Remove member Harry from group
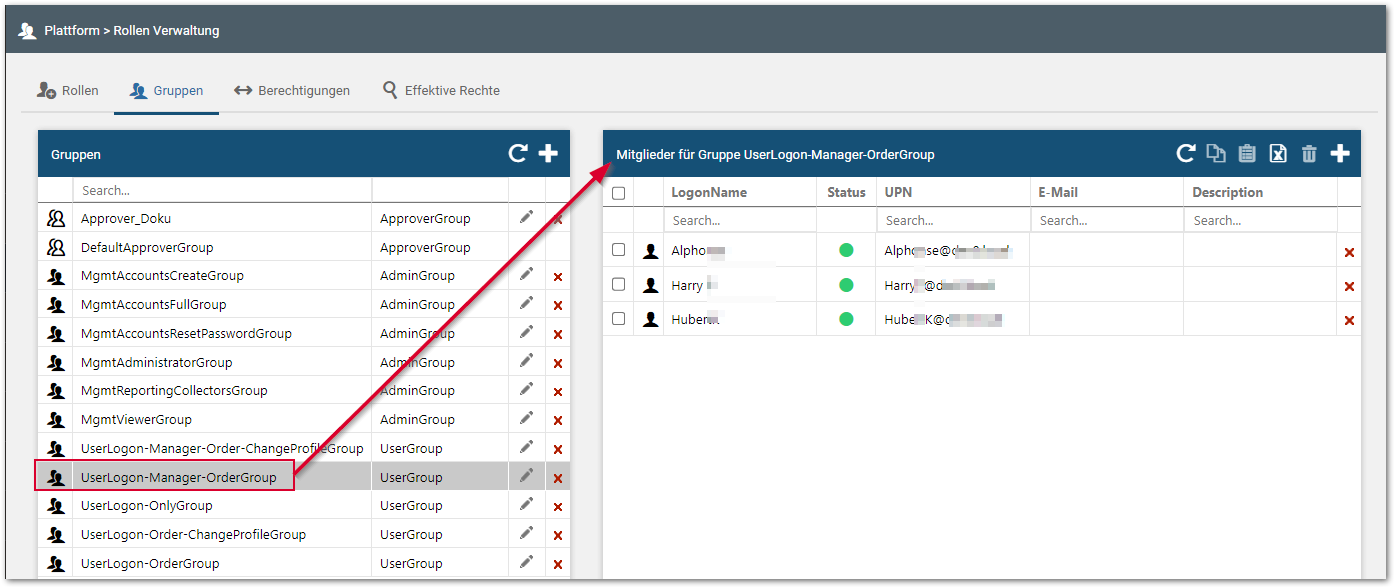Image resolution: width=1395 pixels, height=588 pixels. tap(1349, 287)
